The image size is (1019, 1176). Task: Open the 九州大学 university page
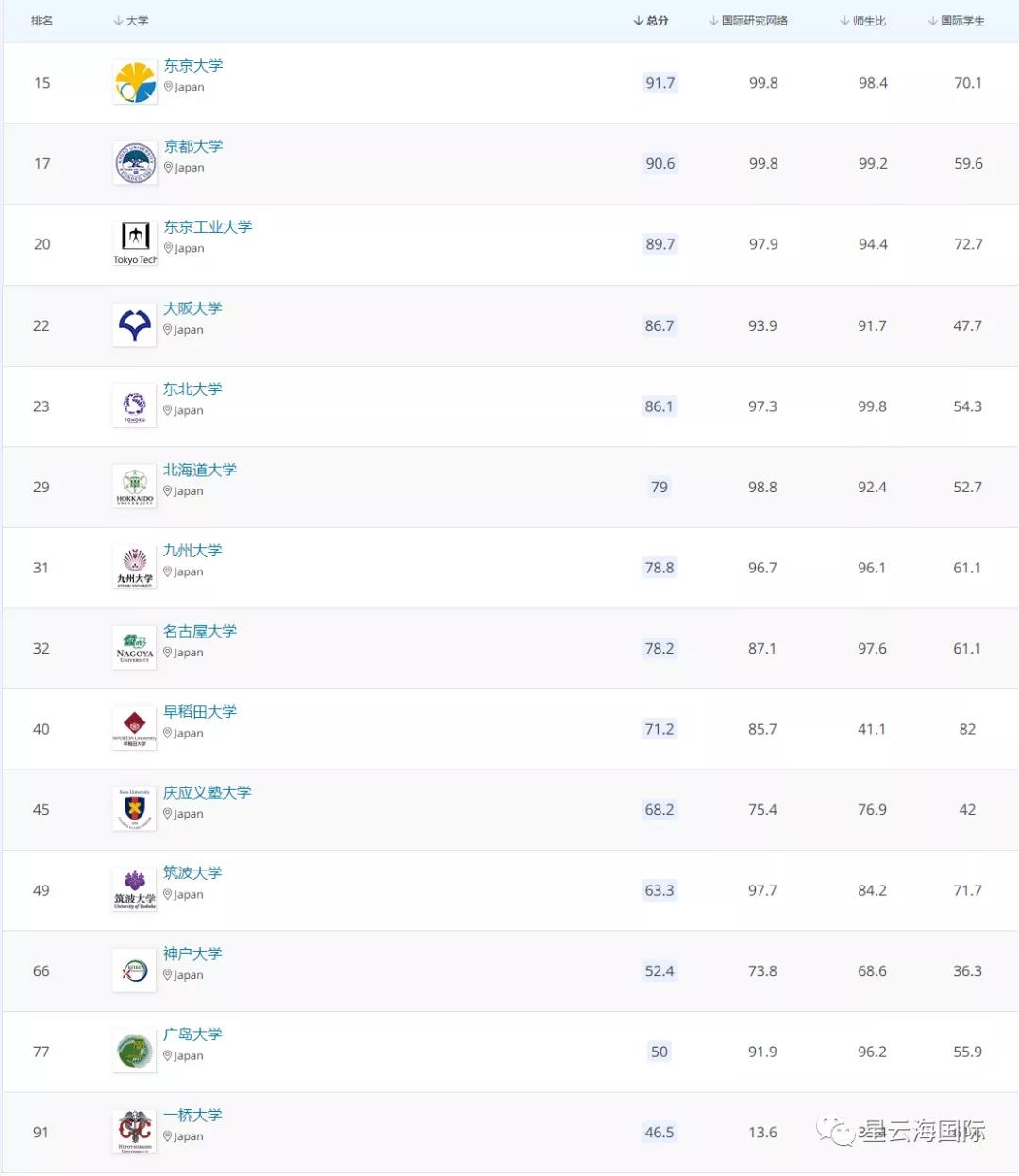192,551
